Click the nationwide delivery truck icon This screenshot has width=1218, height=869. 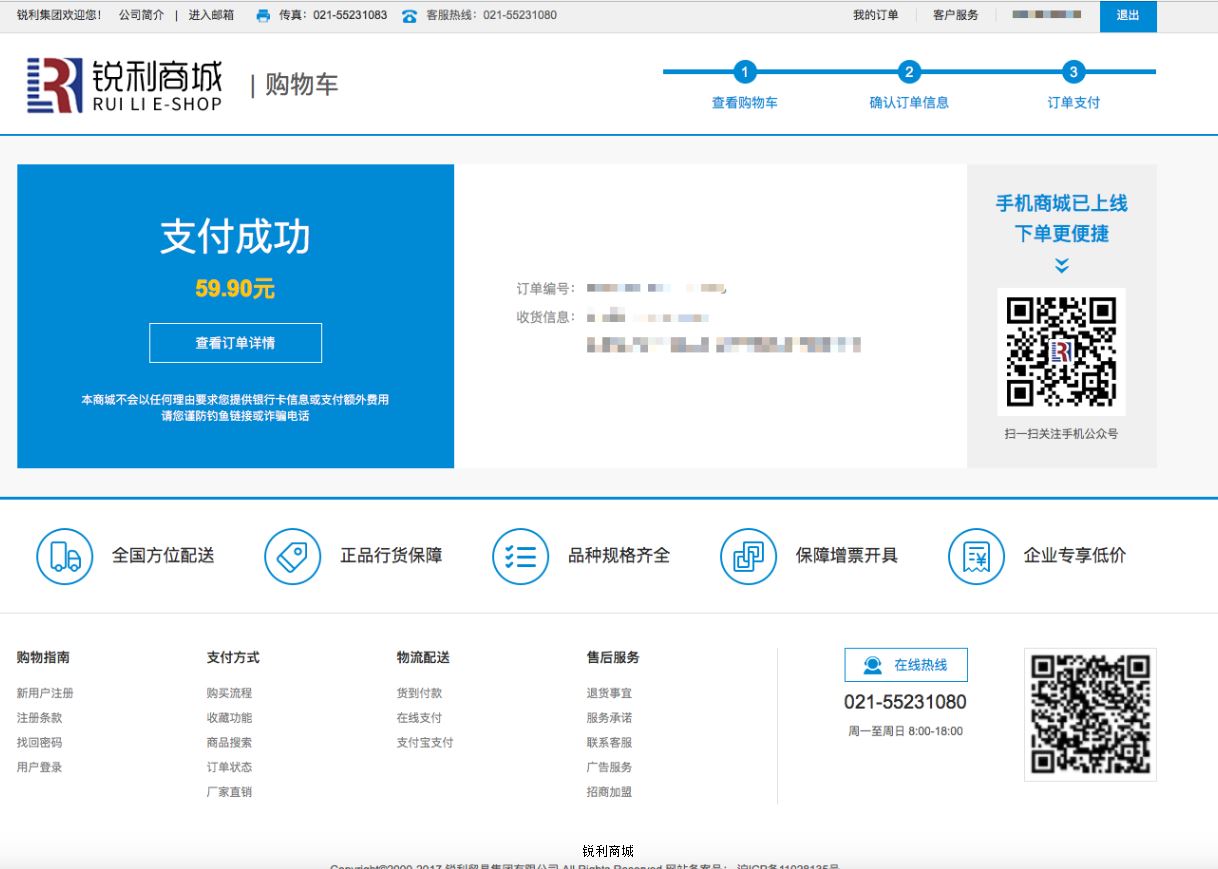65,556
